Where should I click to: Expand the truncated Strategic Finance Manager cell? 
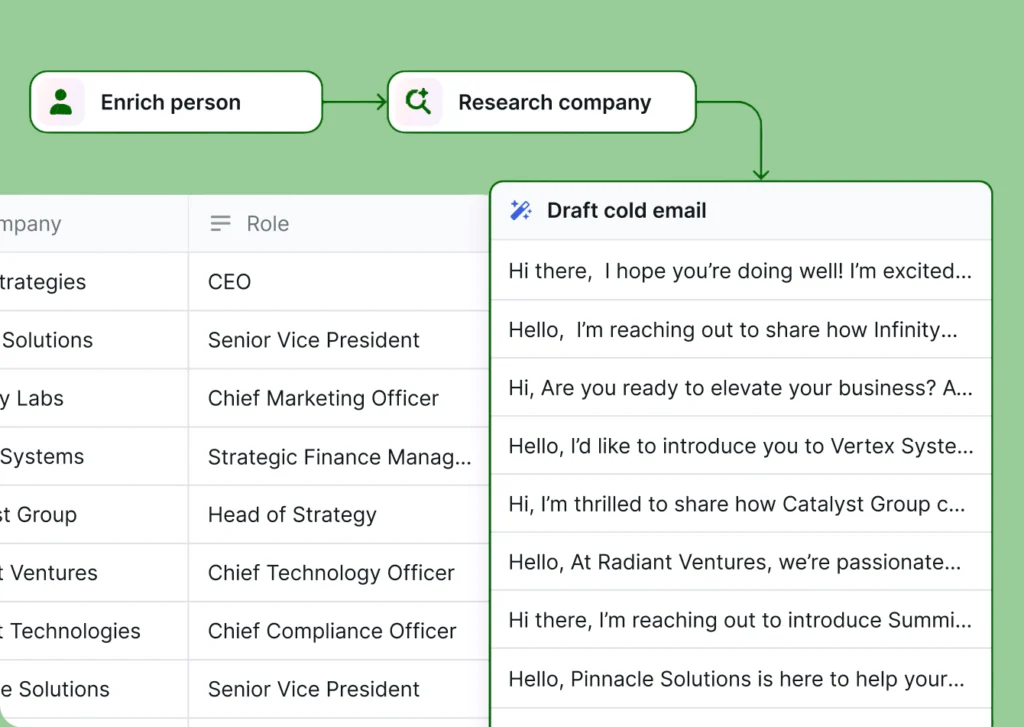(338, 457)
